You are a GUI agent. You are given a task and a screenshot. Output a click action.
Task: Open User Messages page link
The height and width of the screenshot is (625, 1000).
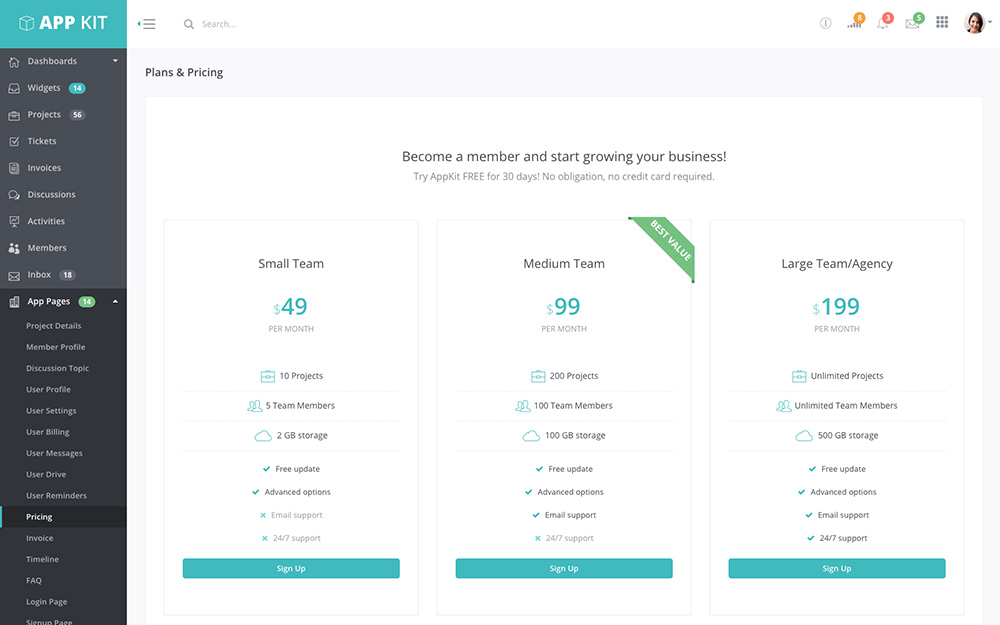54,453
